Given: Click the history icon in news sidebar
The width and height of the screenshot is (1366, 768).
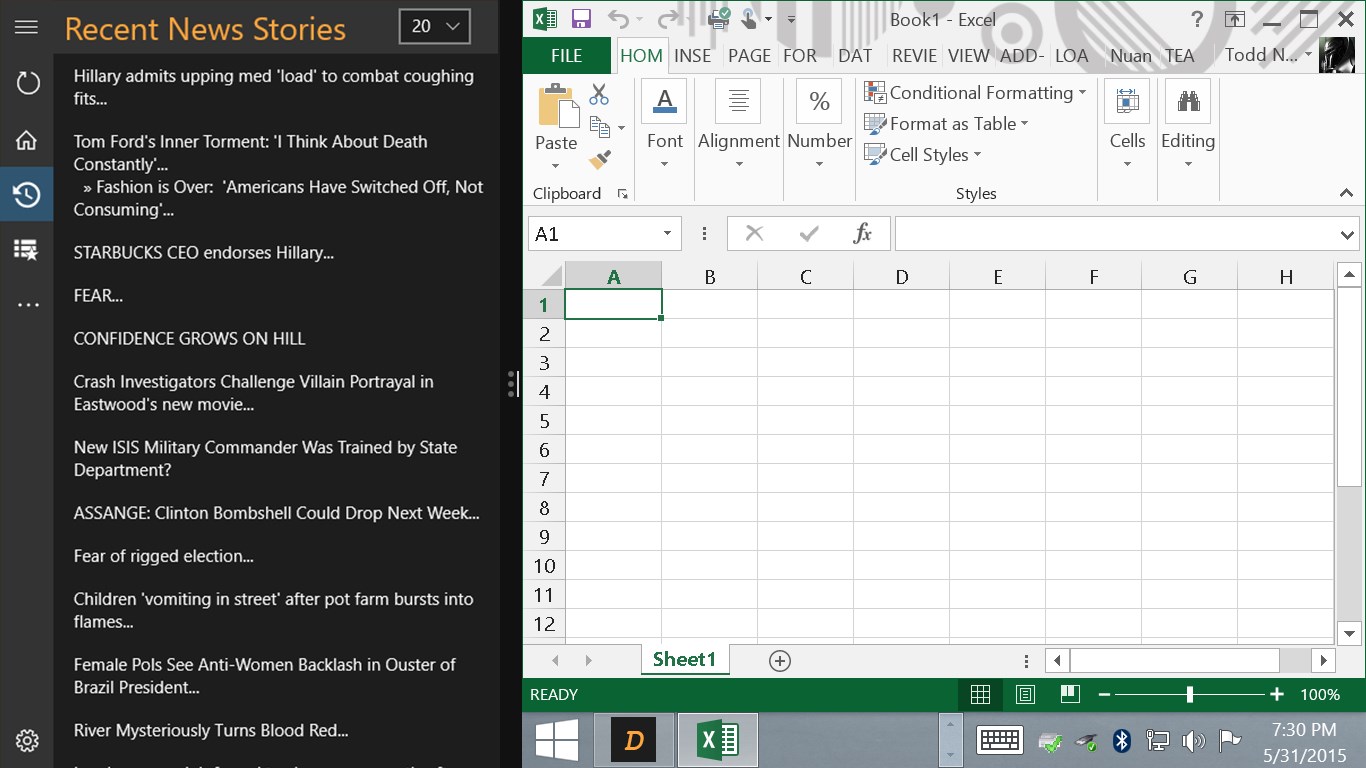Looking at the screenshot, I should click(x=27, y=194).
